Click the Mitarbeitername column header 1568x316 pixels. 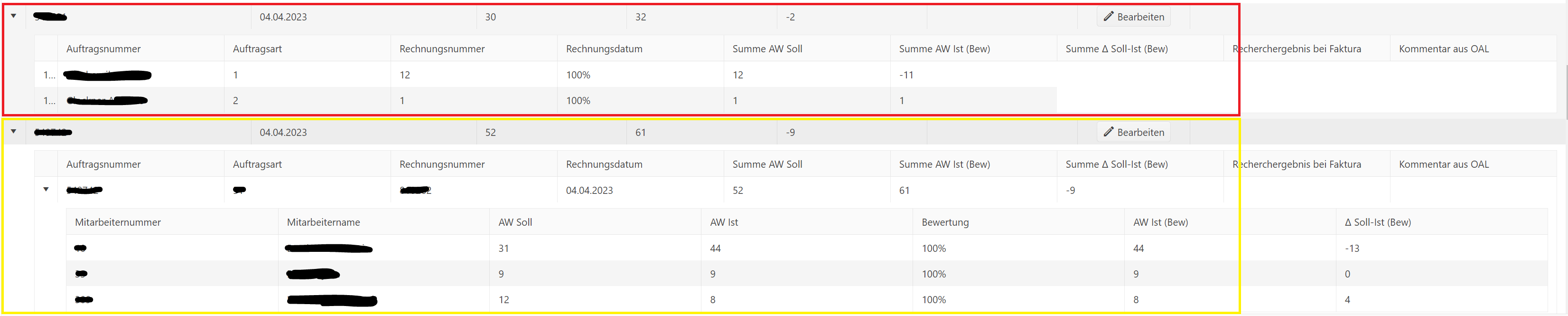tap(323, 222)
